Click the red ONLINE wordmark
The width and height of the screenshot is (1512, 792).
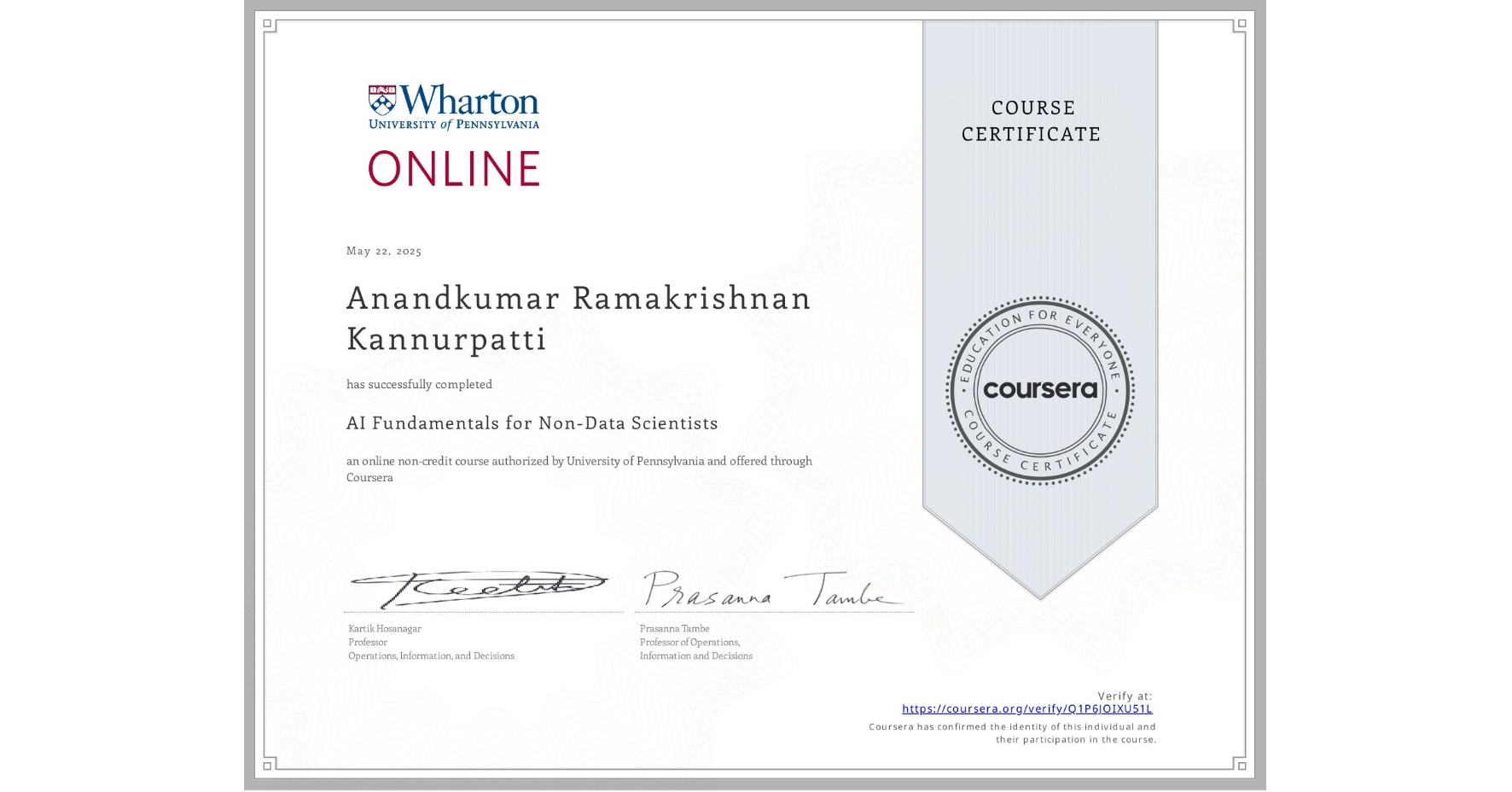(x=454, y=168)
